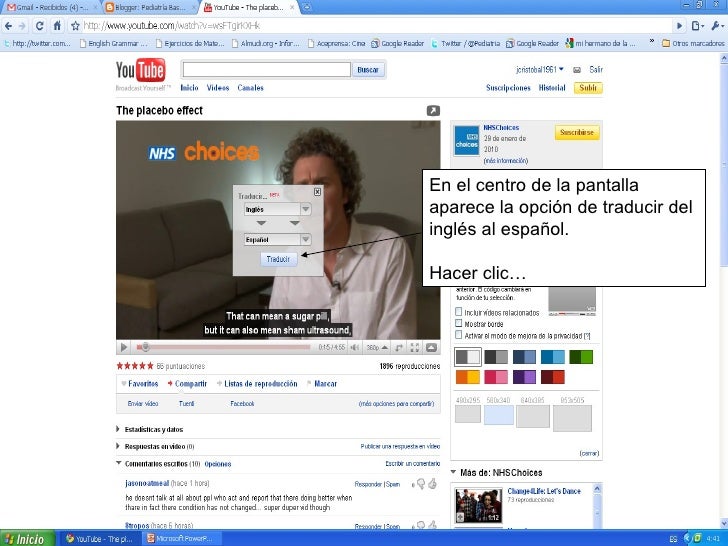Switch to Gmail browser tab
Screen dimensions: 728x546
49,7
